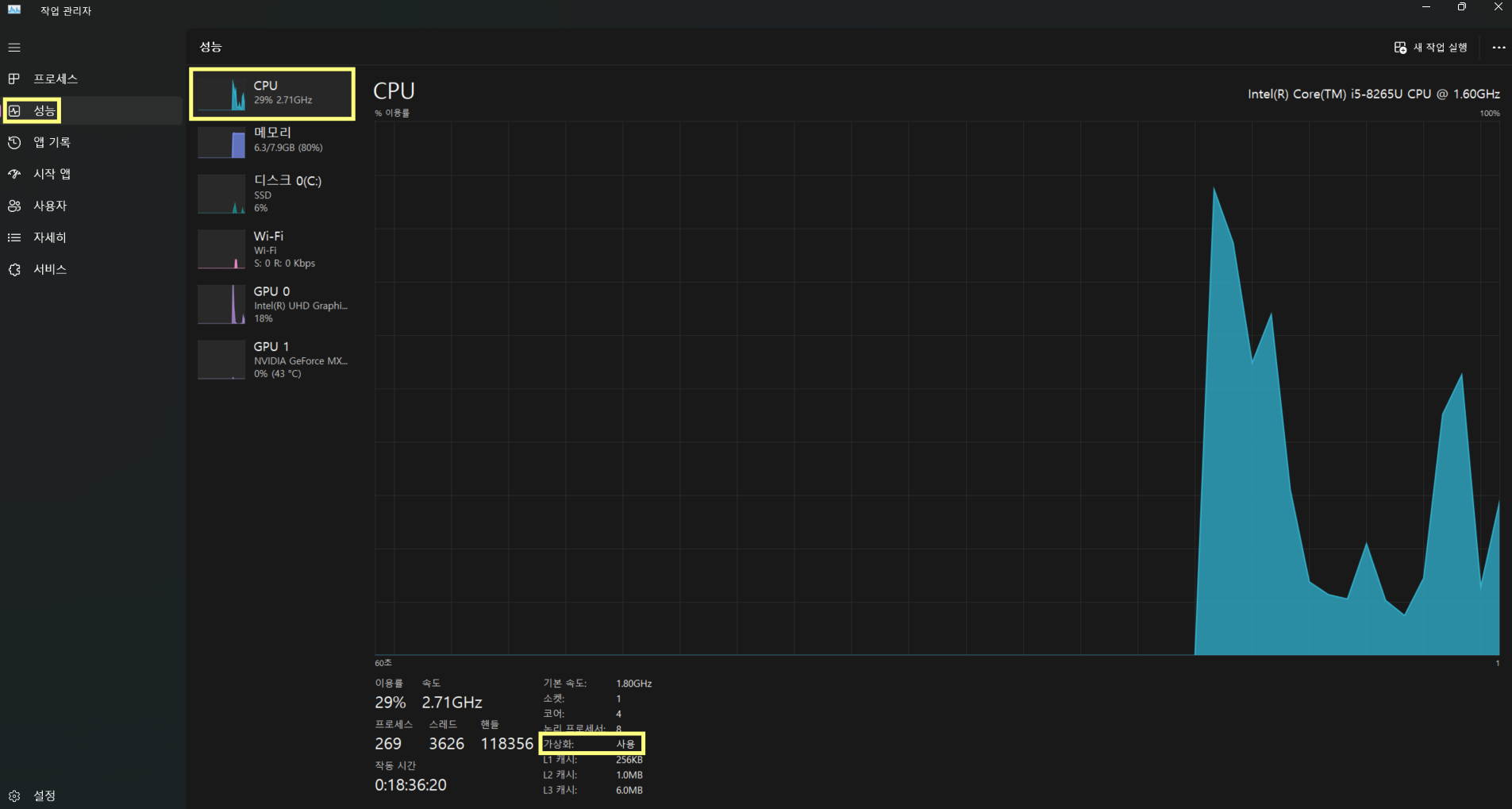The height and width of the screenshot is (809, 1512).
Task: Open the 서비스 (Services) page
Action: coord(92,269)
